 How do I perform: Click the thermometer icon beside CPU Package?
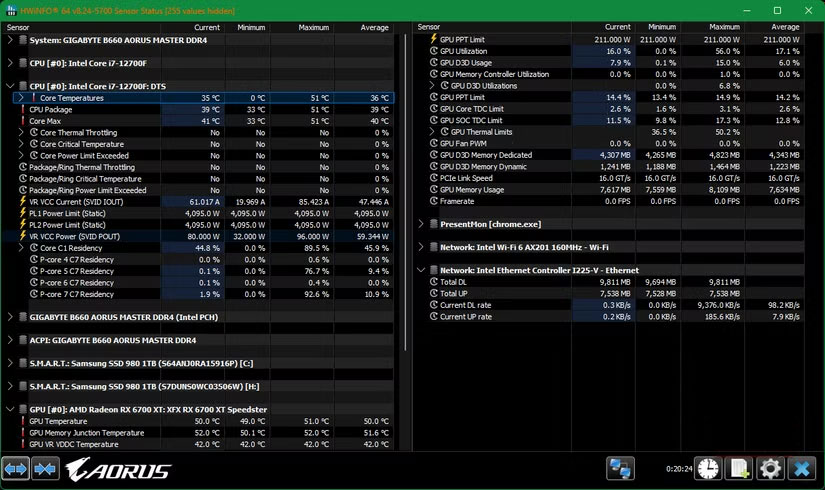23,109
